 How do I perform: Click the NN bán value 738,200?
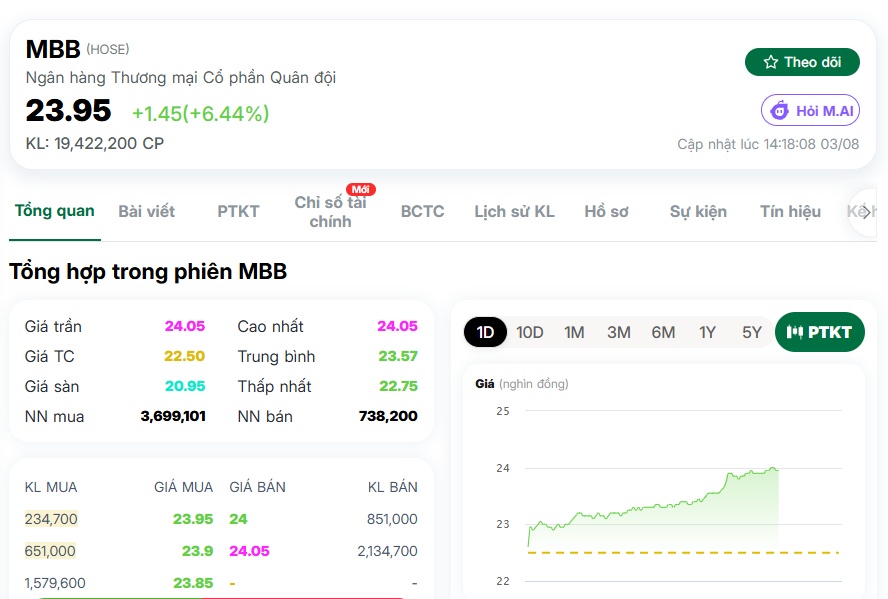point(388,416)
